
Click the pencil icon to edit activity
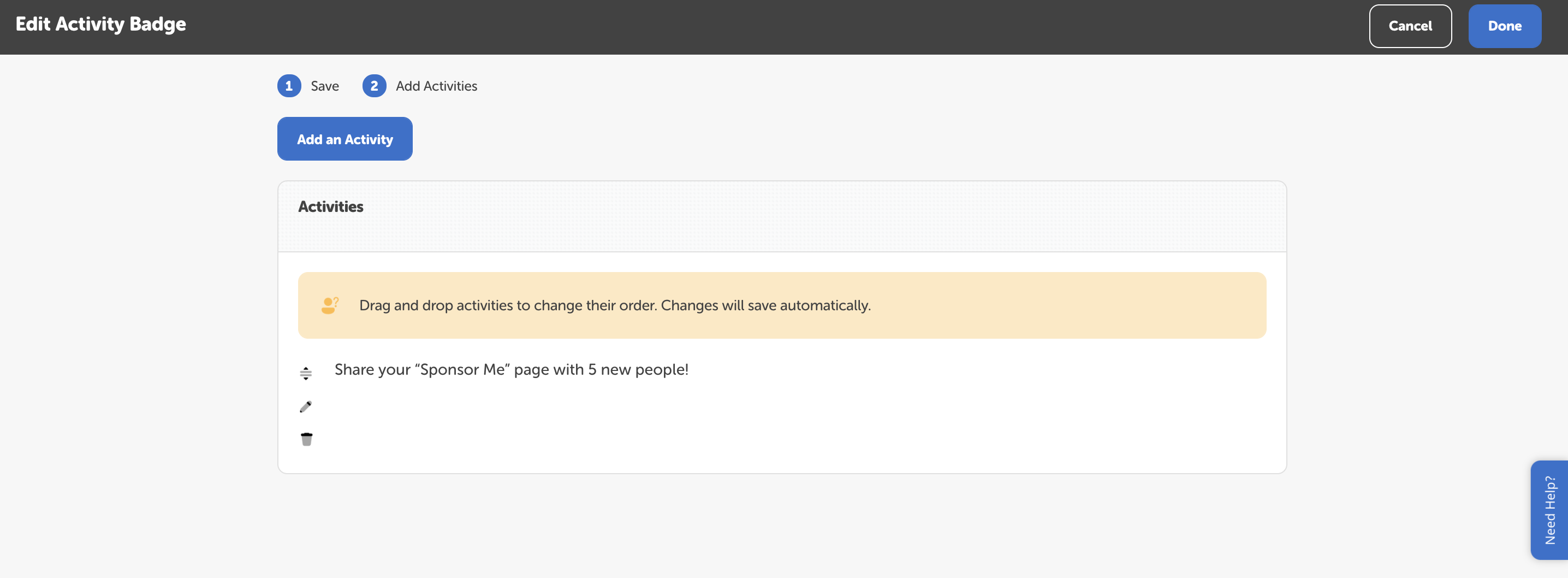point(306,406)
